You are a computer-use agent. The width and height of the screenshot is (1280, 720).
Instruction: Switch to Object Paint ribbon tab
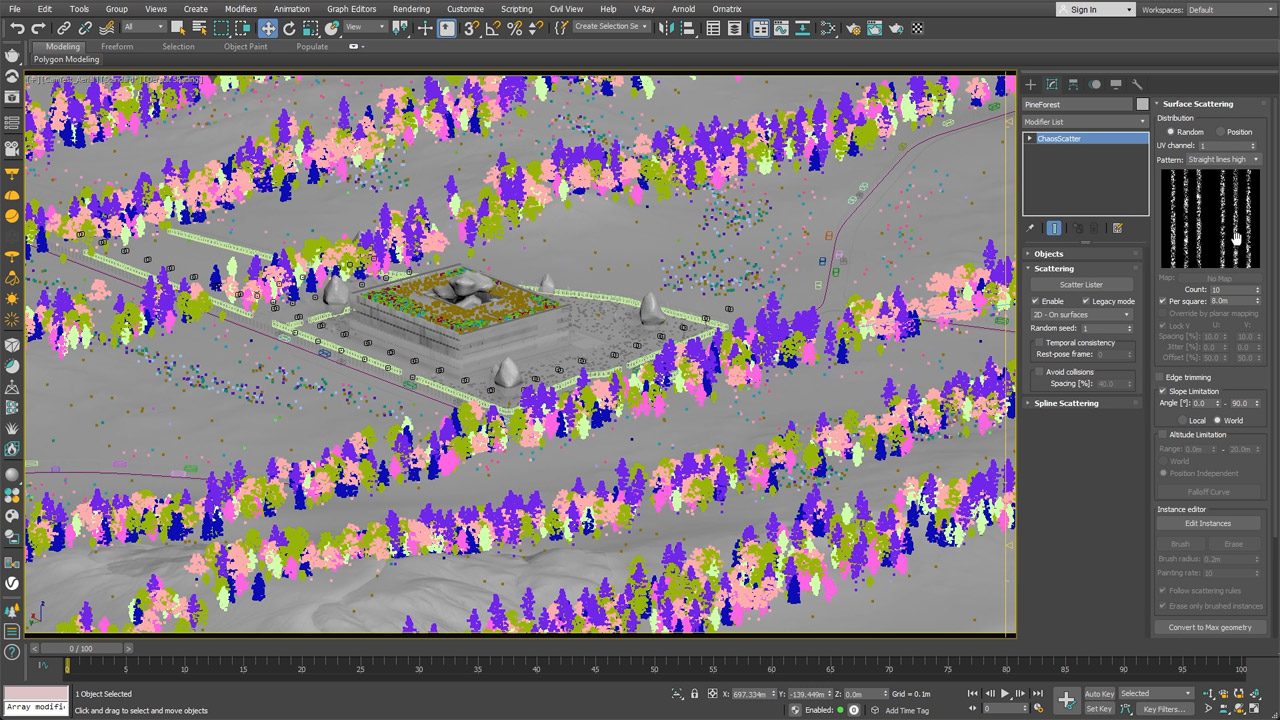245,47
